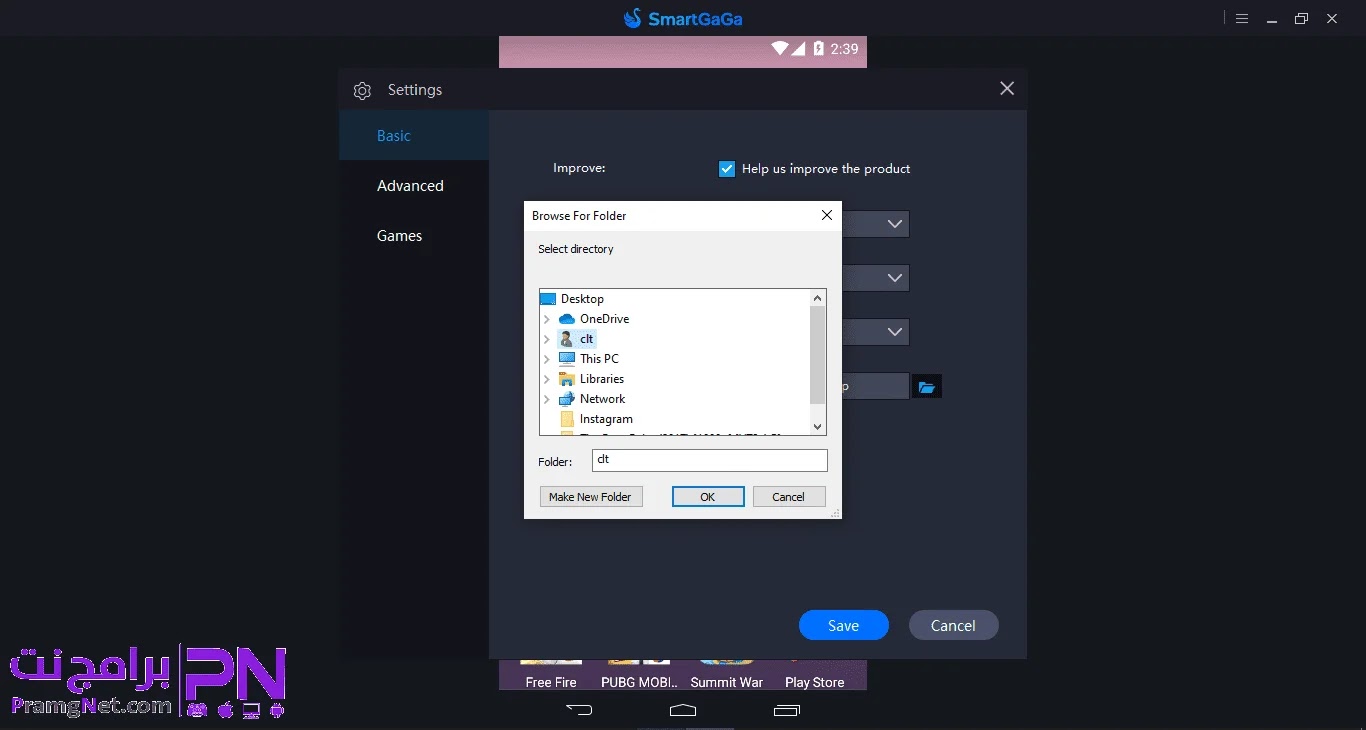Tap the Android home navigation icon
Image resolution: width=1366 pixels, height=730 pixels.
coord(683,710)
